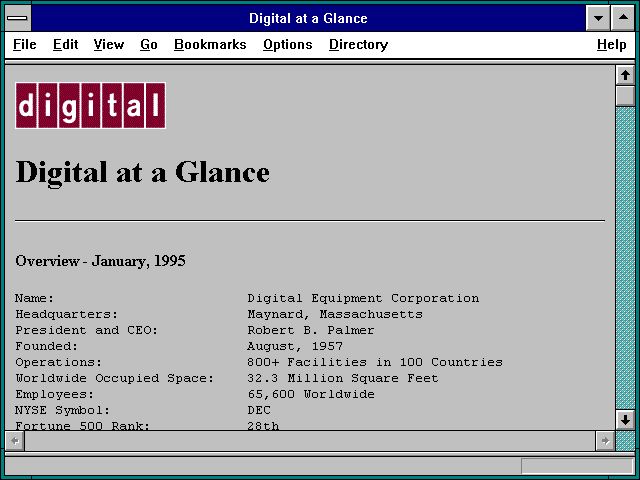The height and width of the screenshot is (480, 640).
Task: Maximize the Digital at a Glance window
Action: point(623,18)
